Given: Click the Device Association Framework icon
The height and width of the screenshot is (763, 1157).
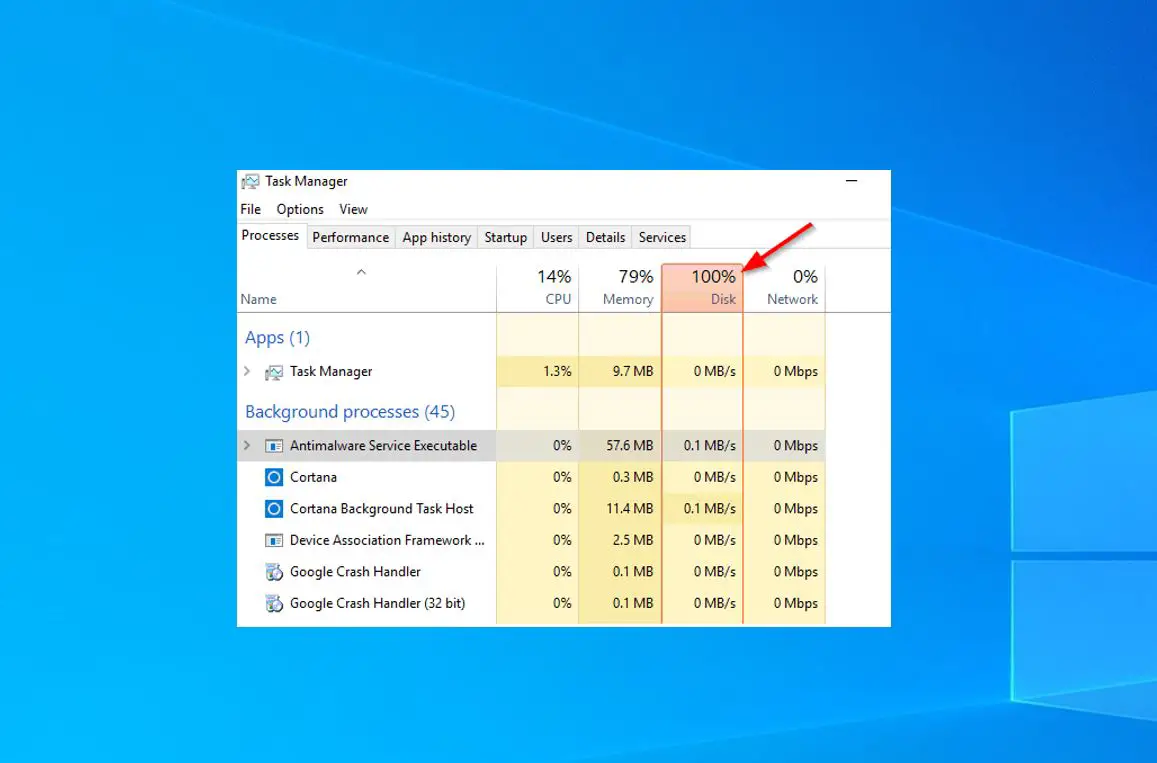Looking at the screenshot, I should click(274, 541).
